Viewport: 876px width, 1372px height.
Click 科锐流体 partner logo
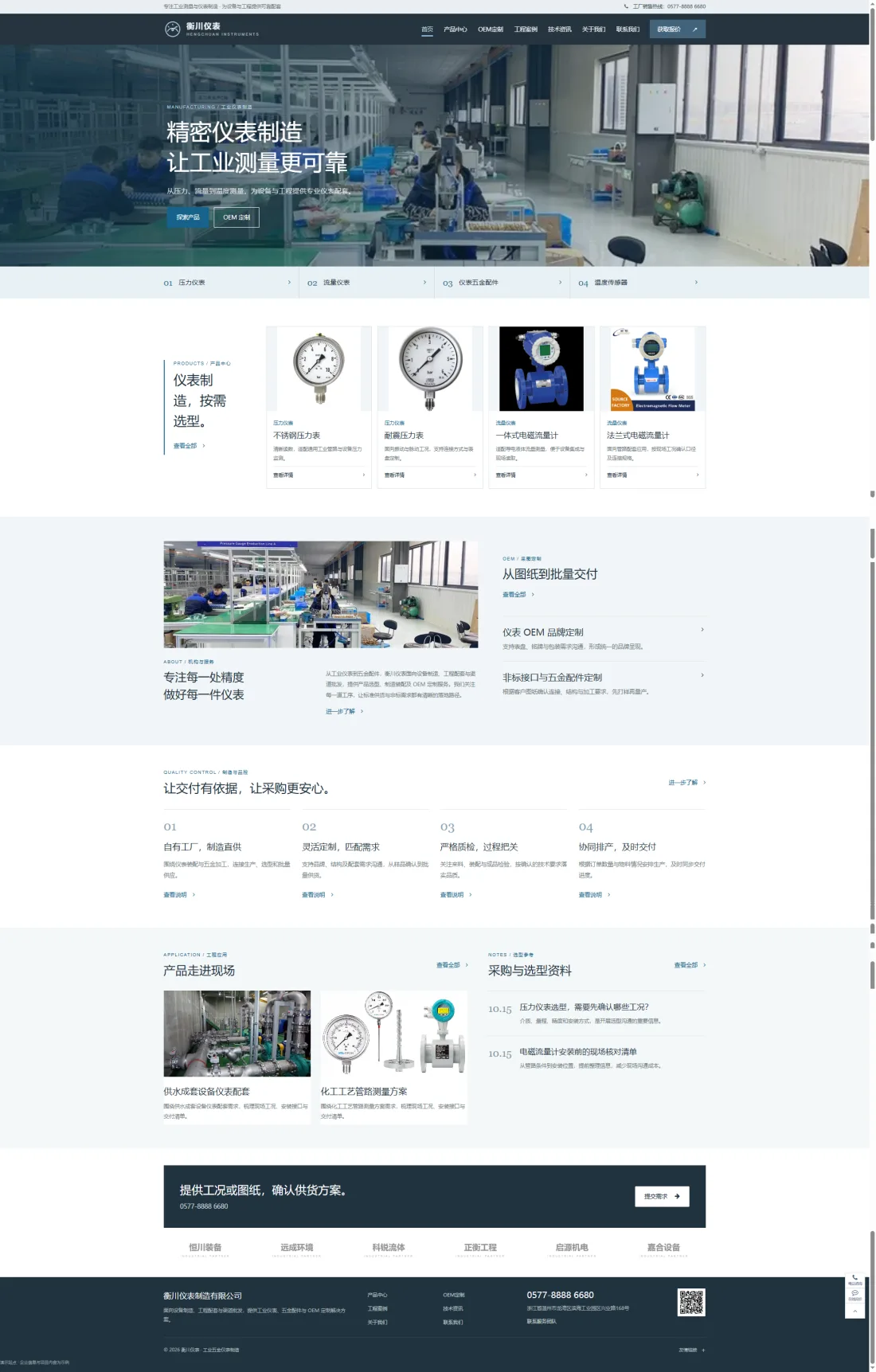pos(389,1249)
